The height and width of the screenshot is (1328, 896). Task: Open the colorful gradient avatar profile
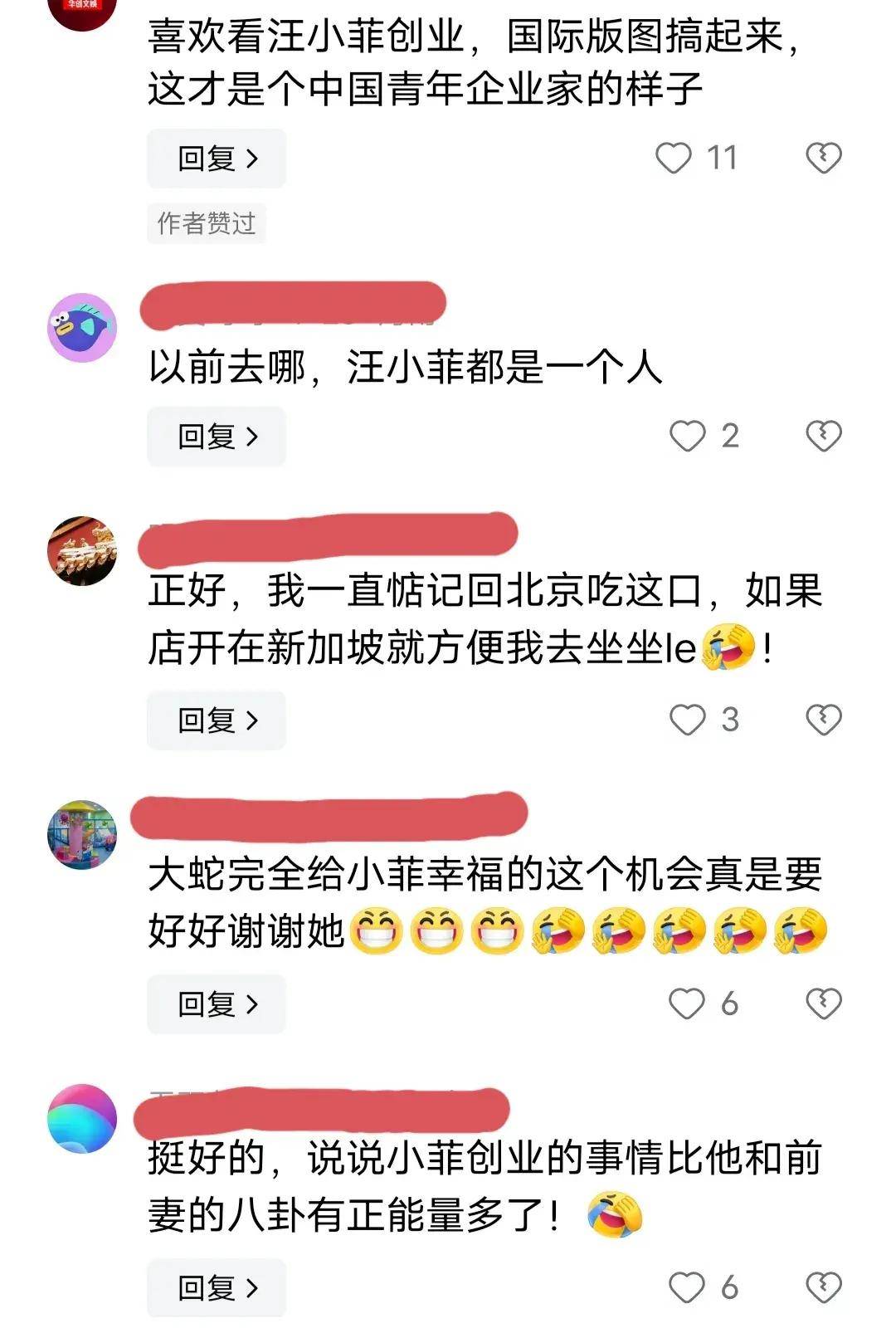point(82,1119)
